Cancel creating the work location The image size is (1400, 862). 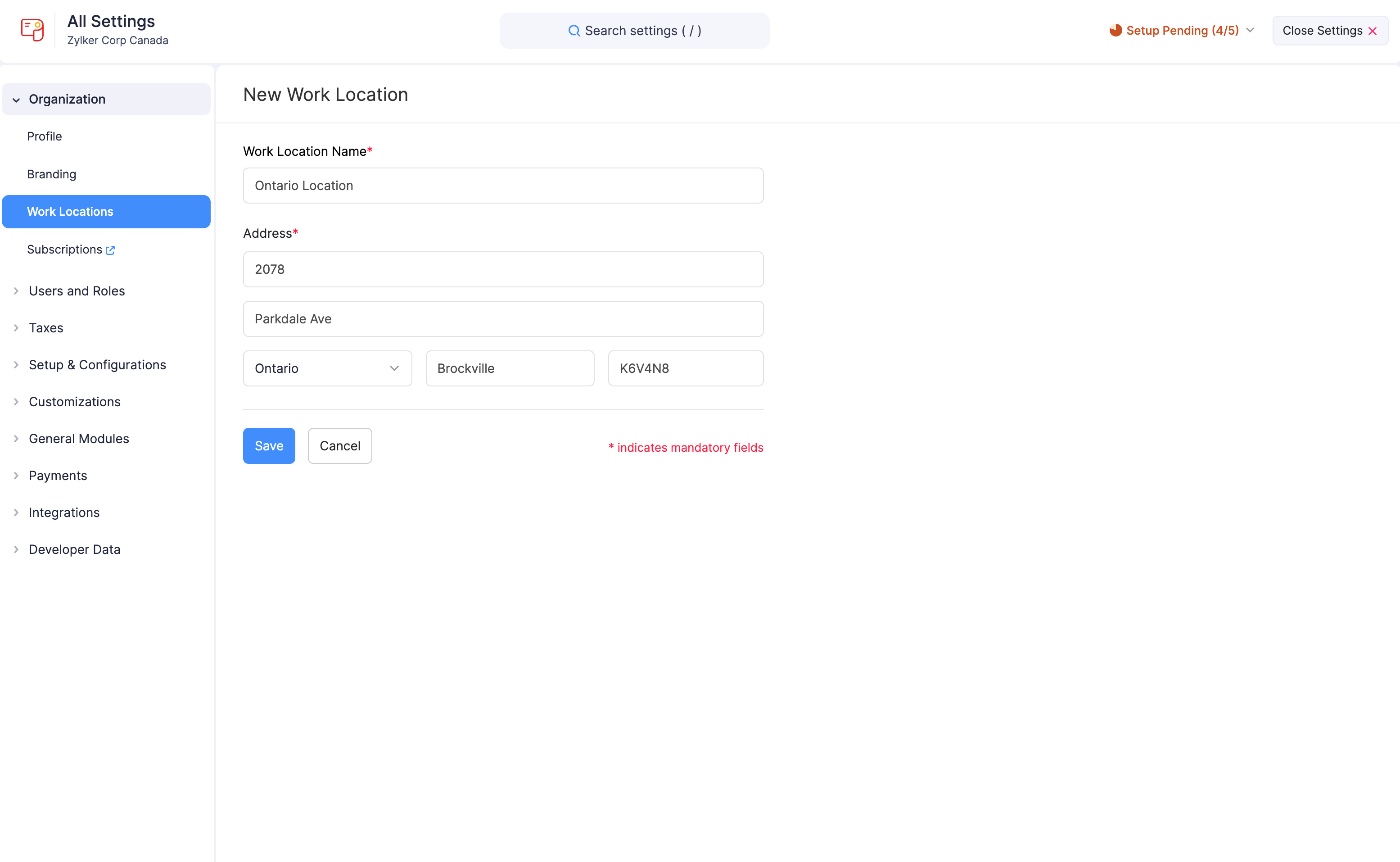tap(339, 445)
